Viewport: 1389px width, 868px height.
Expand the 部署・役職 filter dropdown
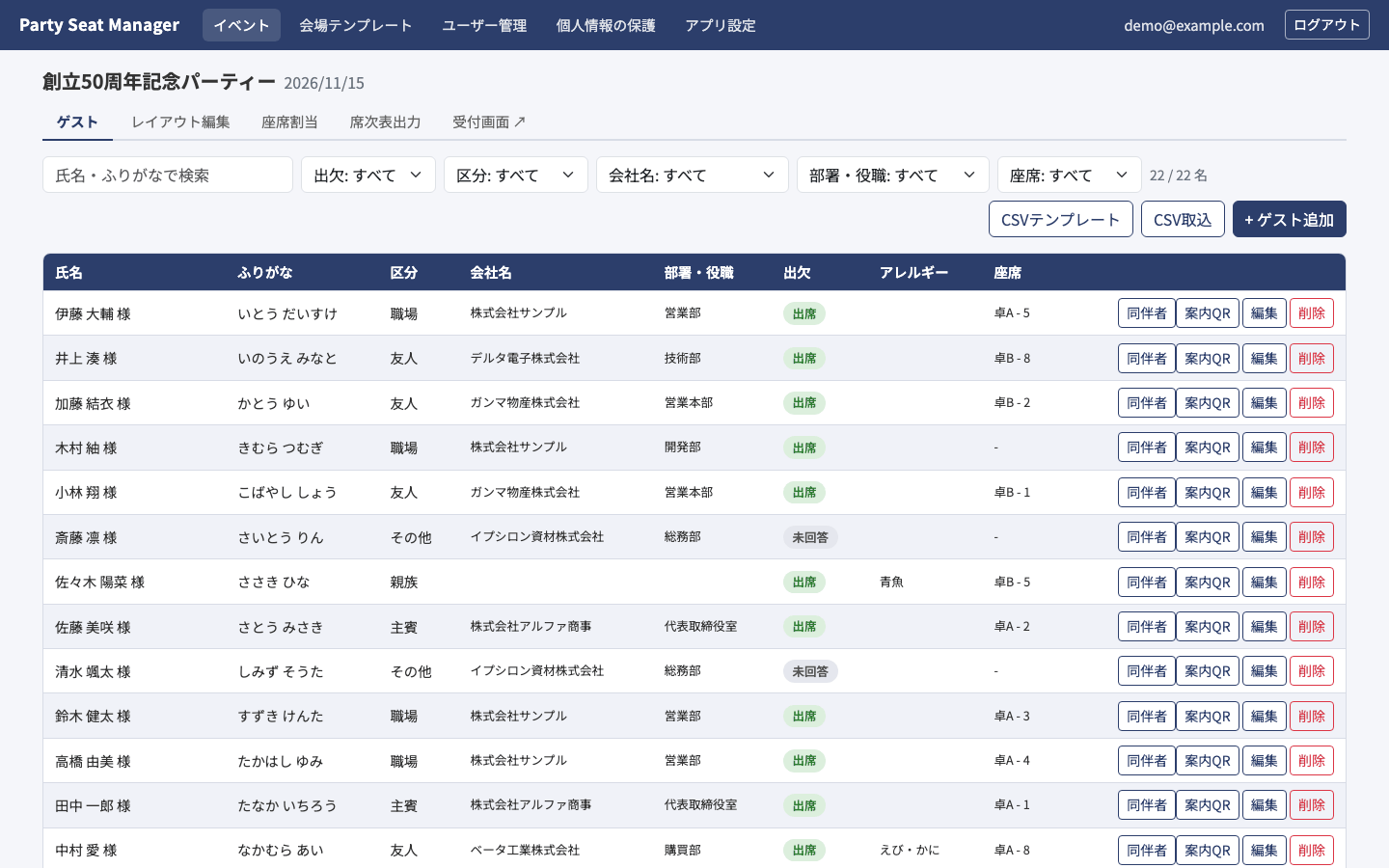pos(893,175)
